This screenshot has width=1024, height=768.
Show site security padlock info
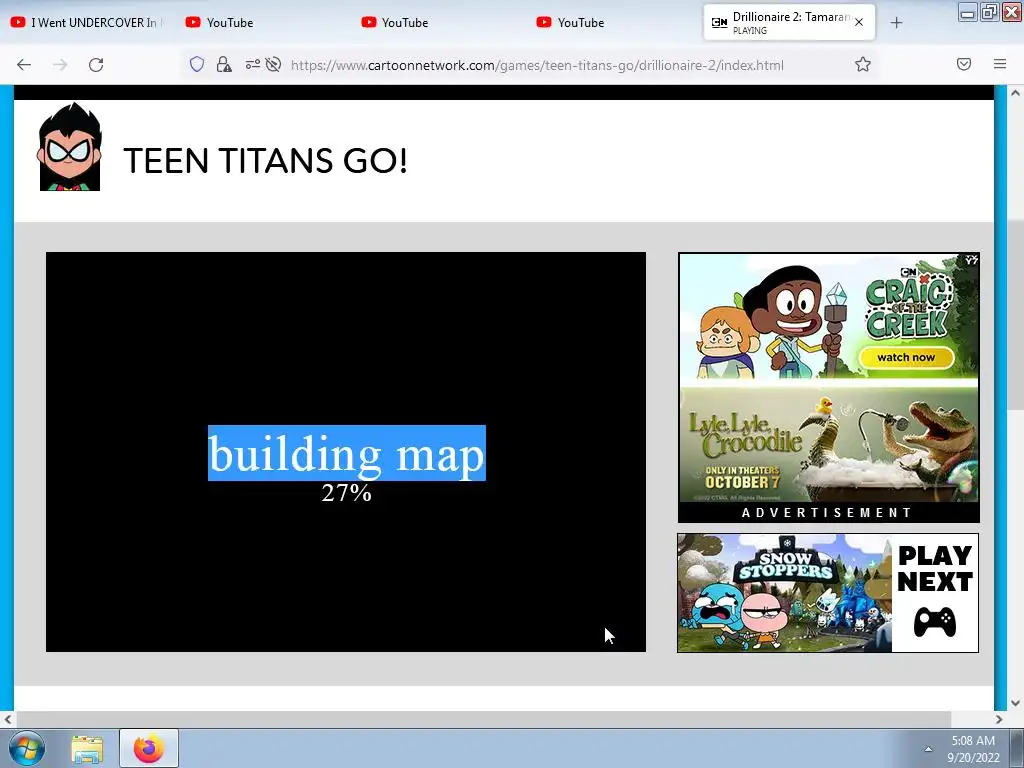click(224, 64)
